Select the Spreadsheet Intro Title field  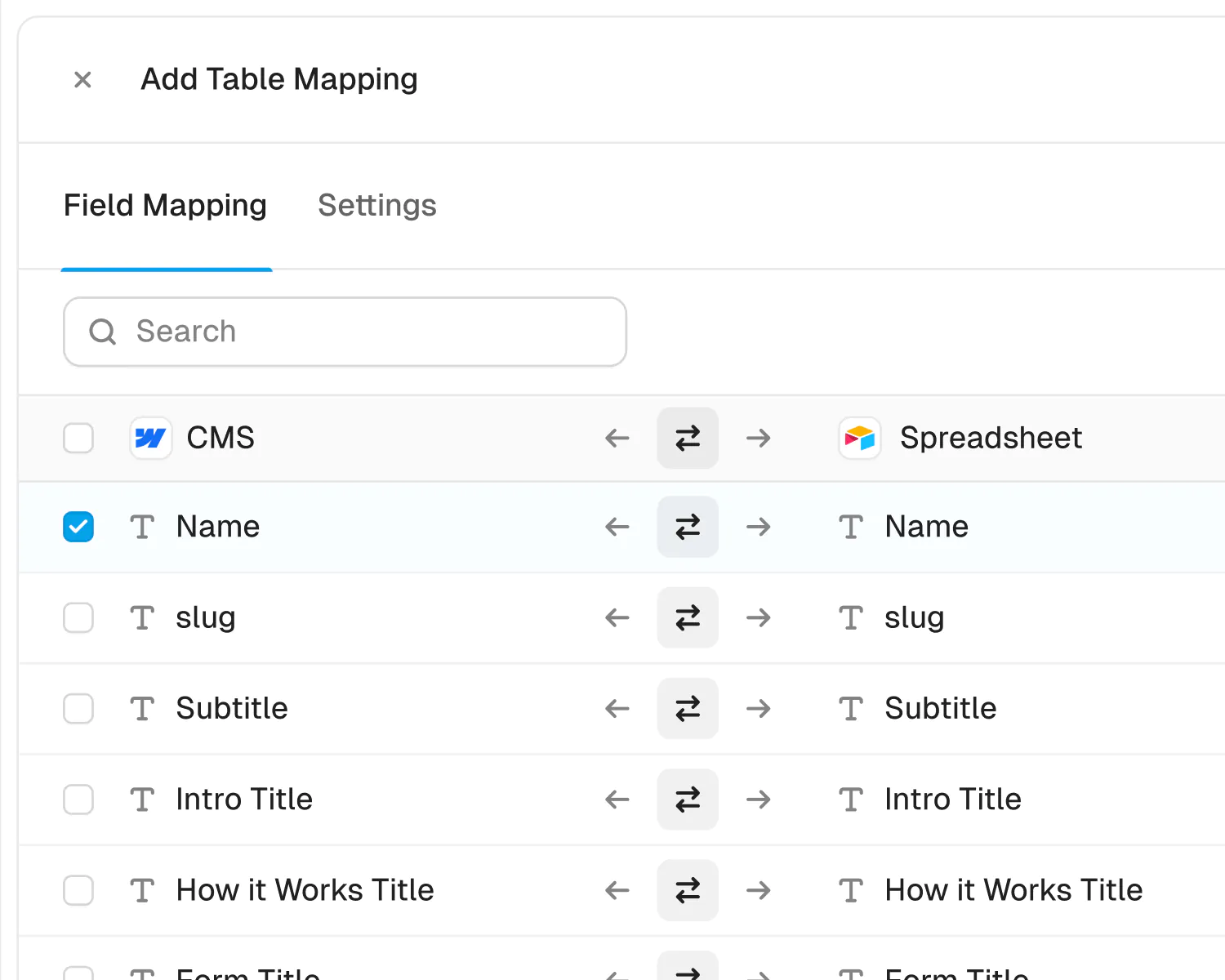pos(953,799)
